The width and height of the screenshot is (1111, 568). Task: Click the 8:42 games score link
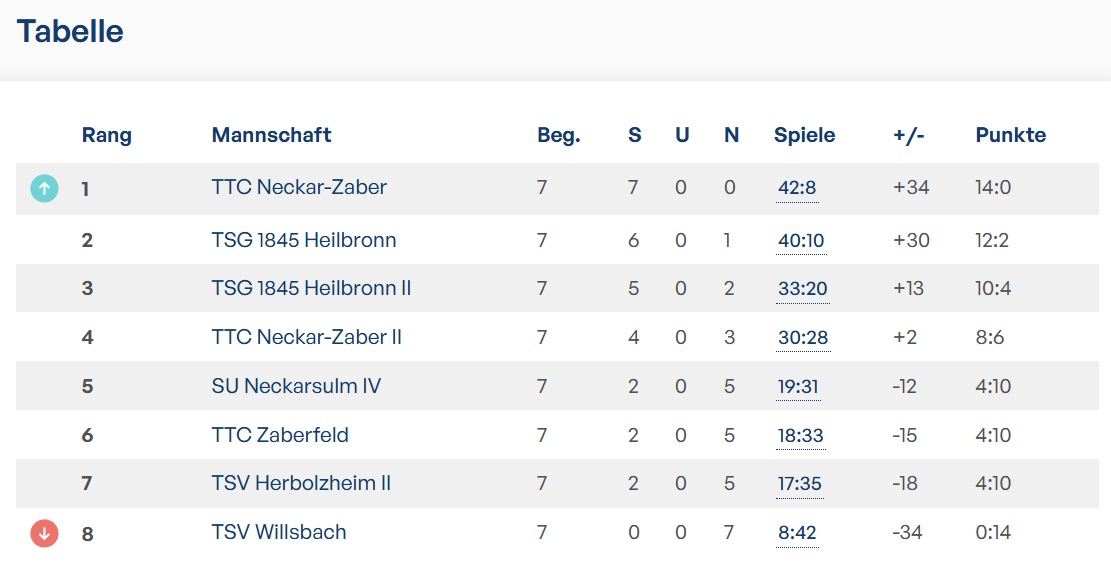tap(797, 533)
